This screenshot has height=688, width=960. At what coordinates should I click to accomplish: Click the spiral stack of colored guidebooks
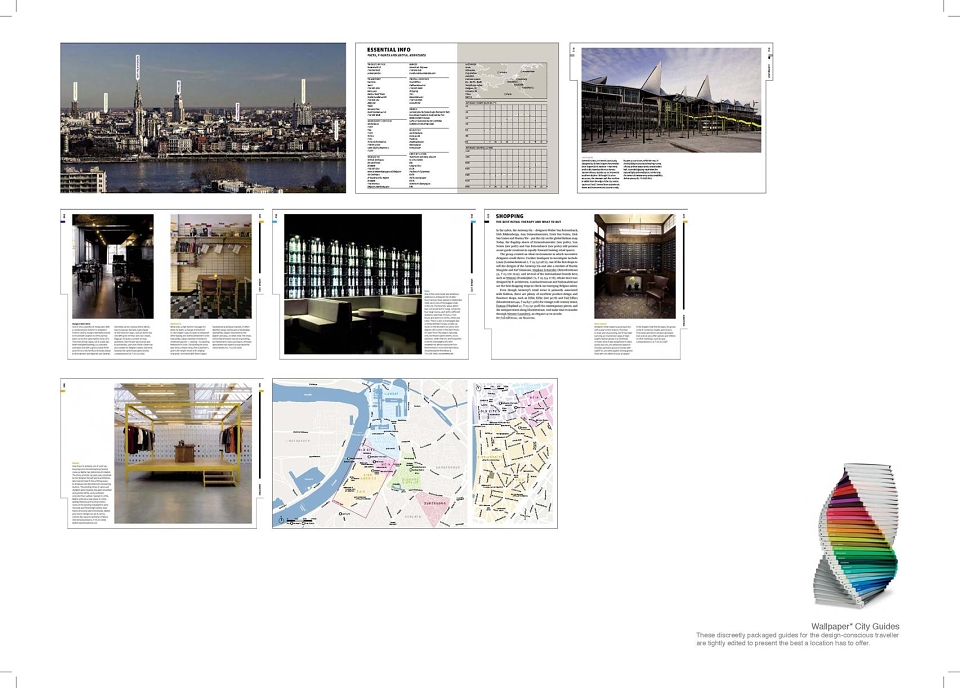855,536
